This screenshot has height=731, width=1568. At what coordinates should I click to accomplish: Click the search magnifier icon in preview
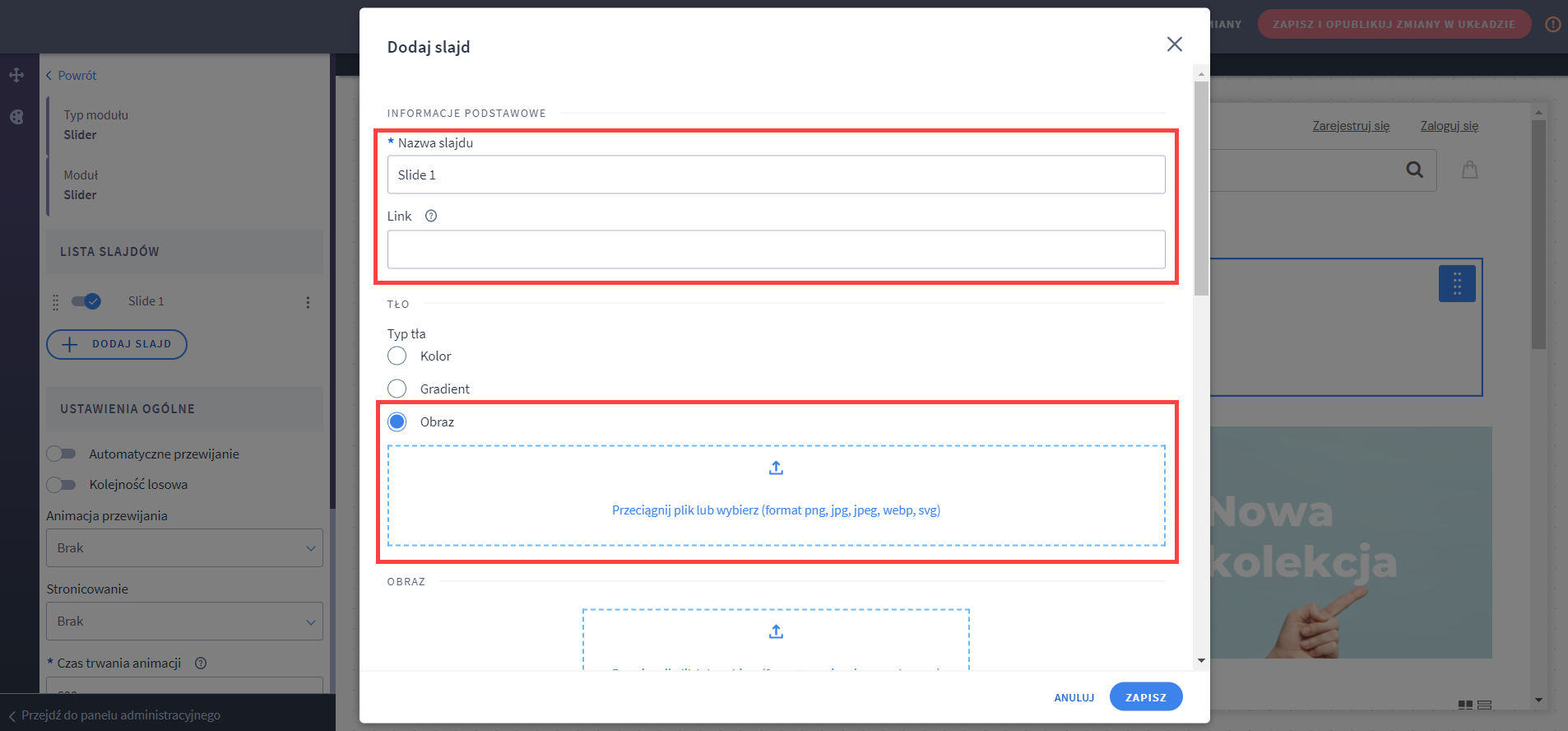click(1414, 170)
